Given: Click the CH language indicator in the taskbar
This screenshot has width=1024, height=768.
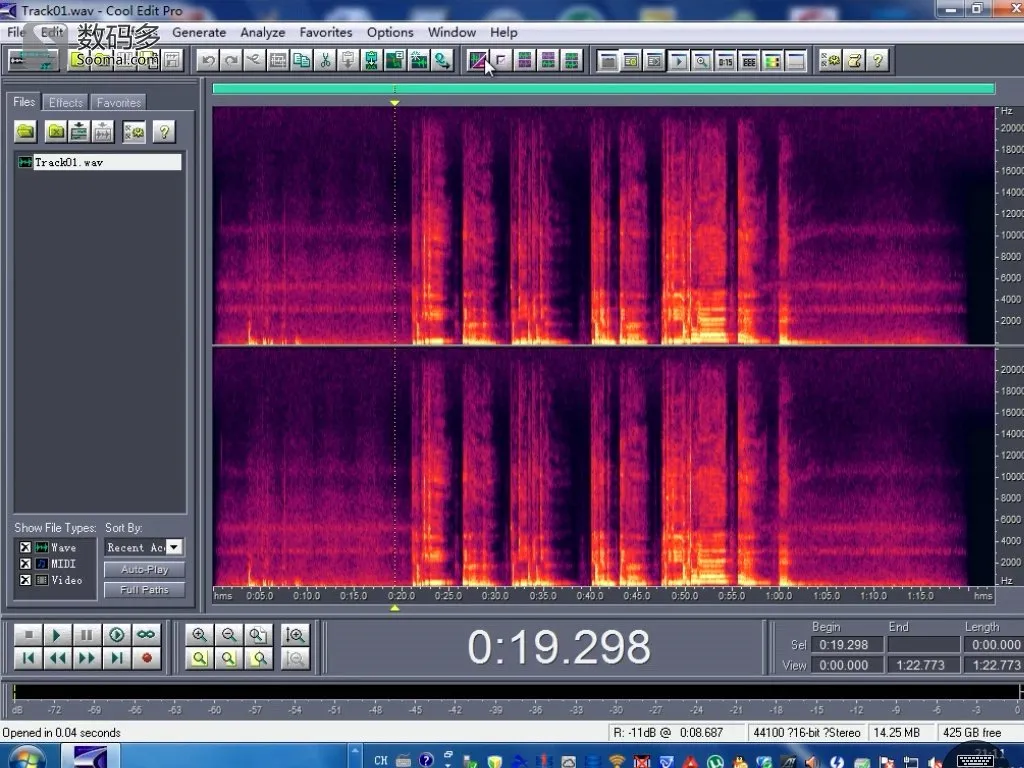Looking at the screenshot, I should [381, 760].
